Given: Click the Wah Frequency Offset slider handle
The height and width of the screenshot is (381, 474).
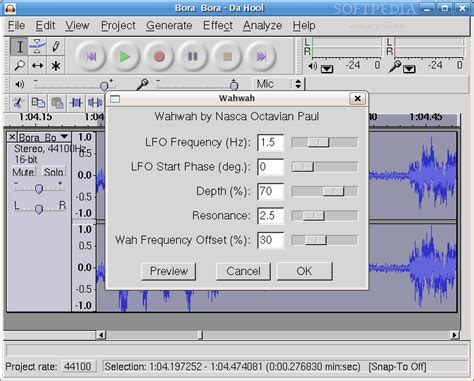Looking at the screenshot, I should point(316,240).
